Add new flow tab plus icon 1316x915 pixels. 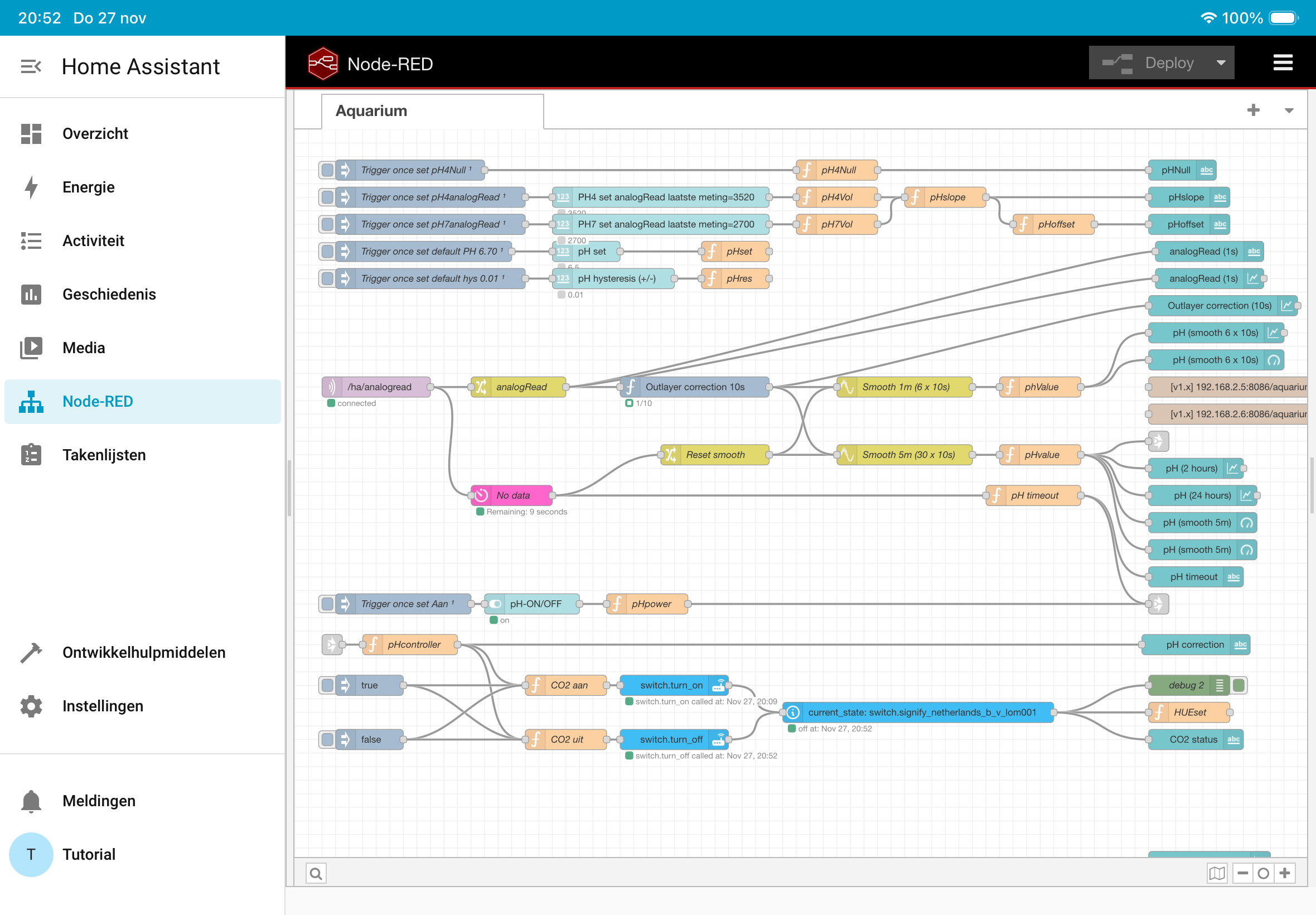point(1253,110)
